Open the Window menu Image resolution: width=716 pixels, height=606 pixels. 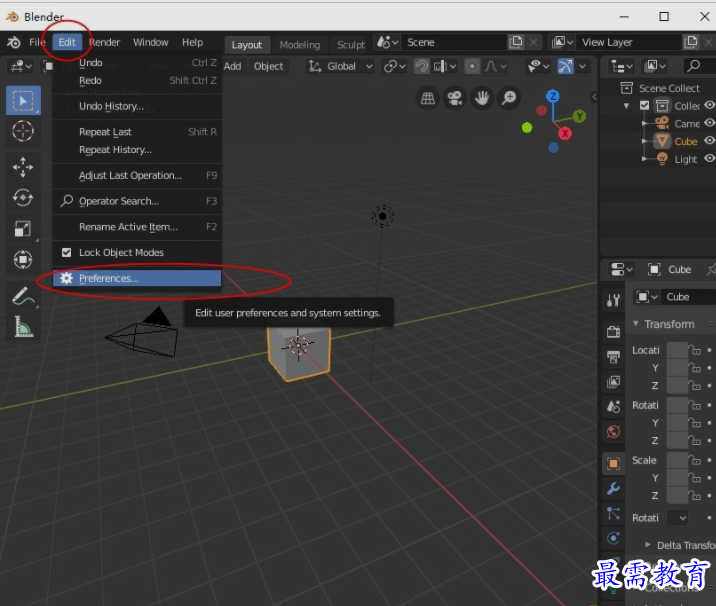pyautogui.click(x=151, y=42)
